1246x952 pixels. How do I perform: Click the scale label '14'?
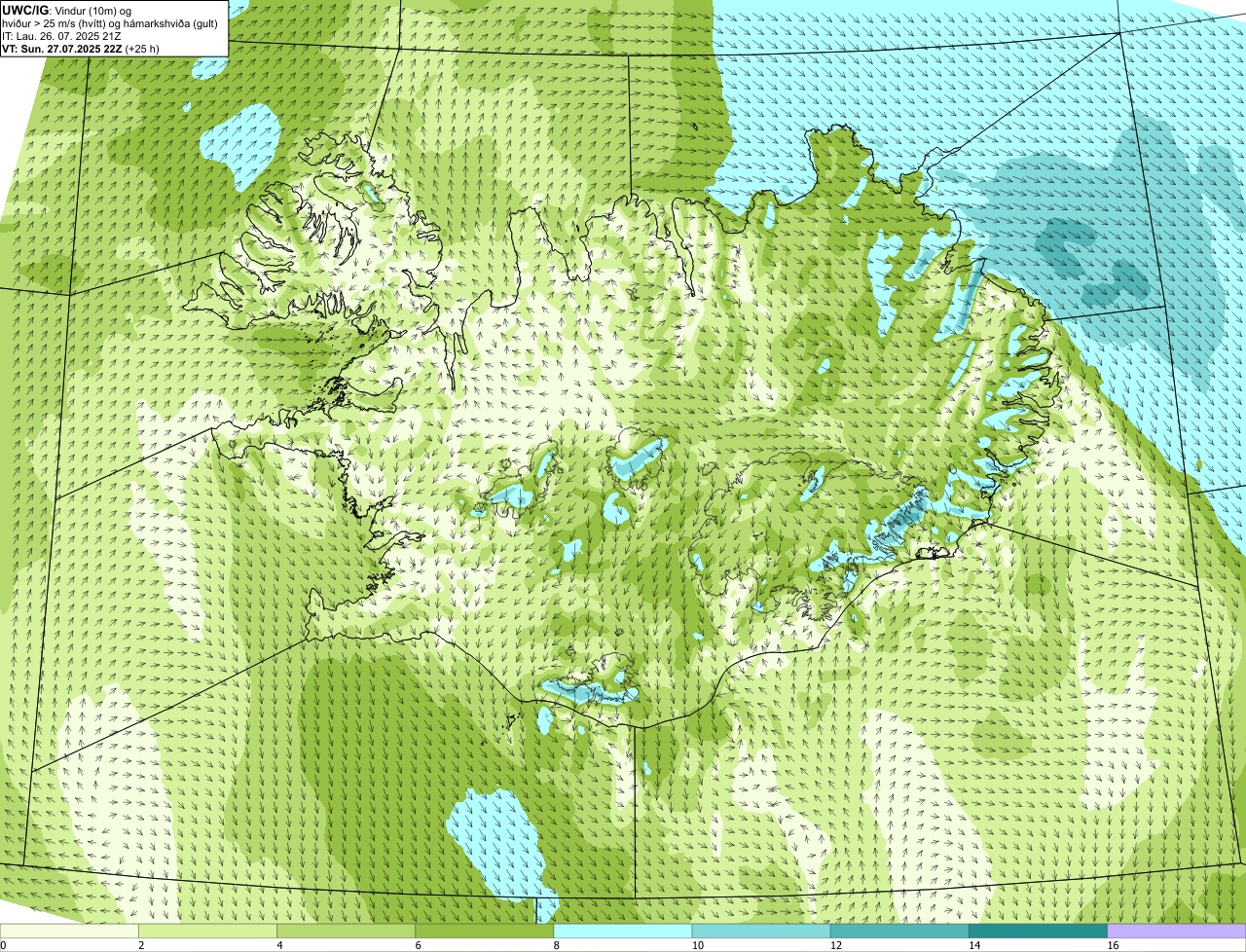click(x=973, y=945)
